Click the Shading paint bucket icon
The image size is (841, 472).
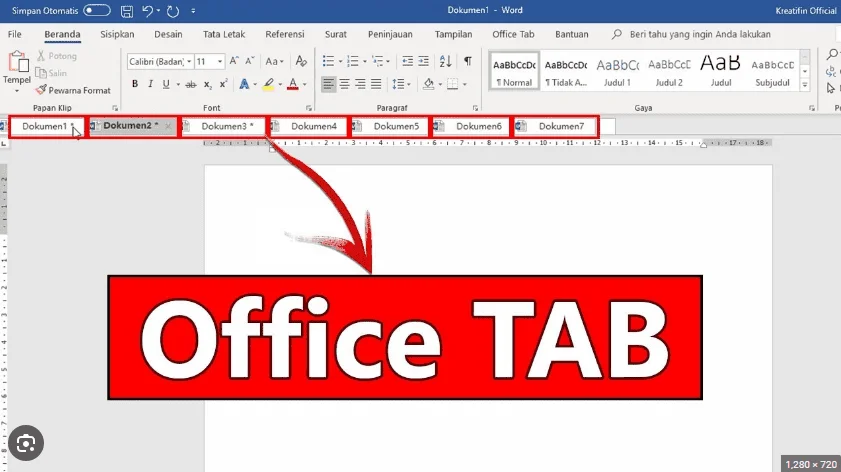point(429,84)
